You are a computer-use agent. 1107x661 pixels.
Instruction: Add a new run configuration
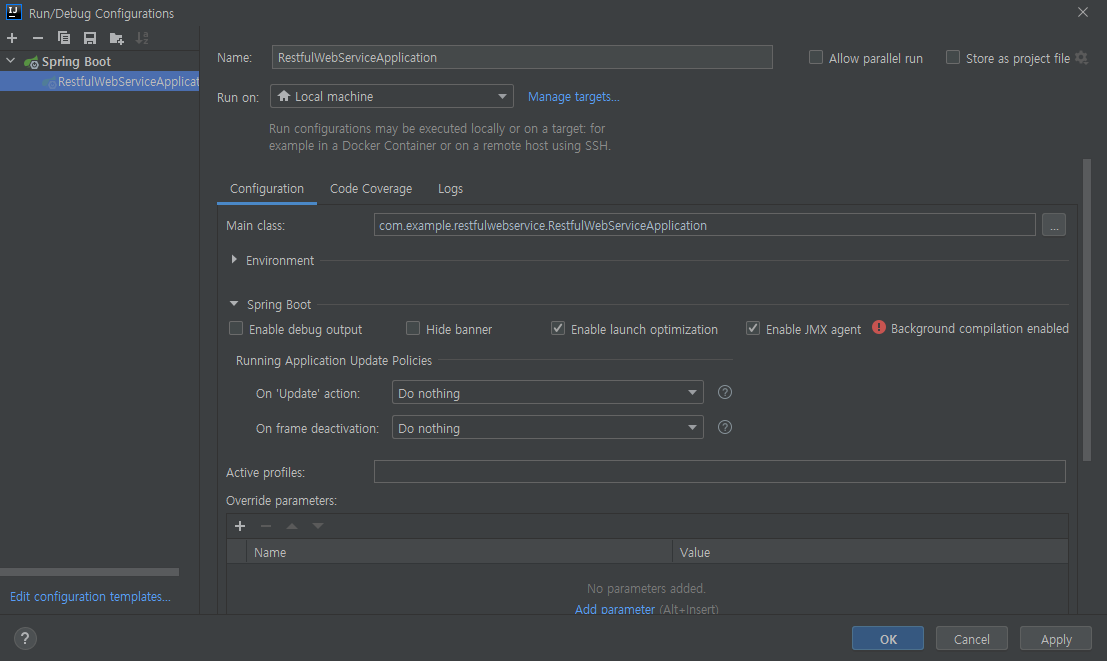click(12, 38)
